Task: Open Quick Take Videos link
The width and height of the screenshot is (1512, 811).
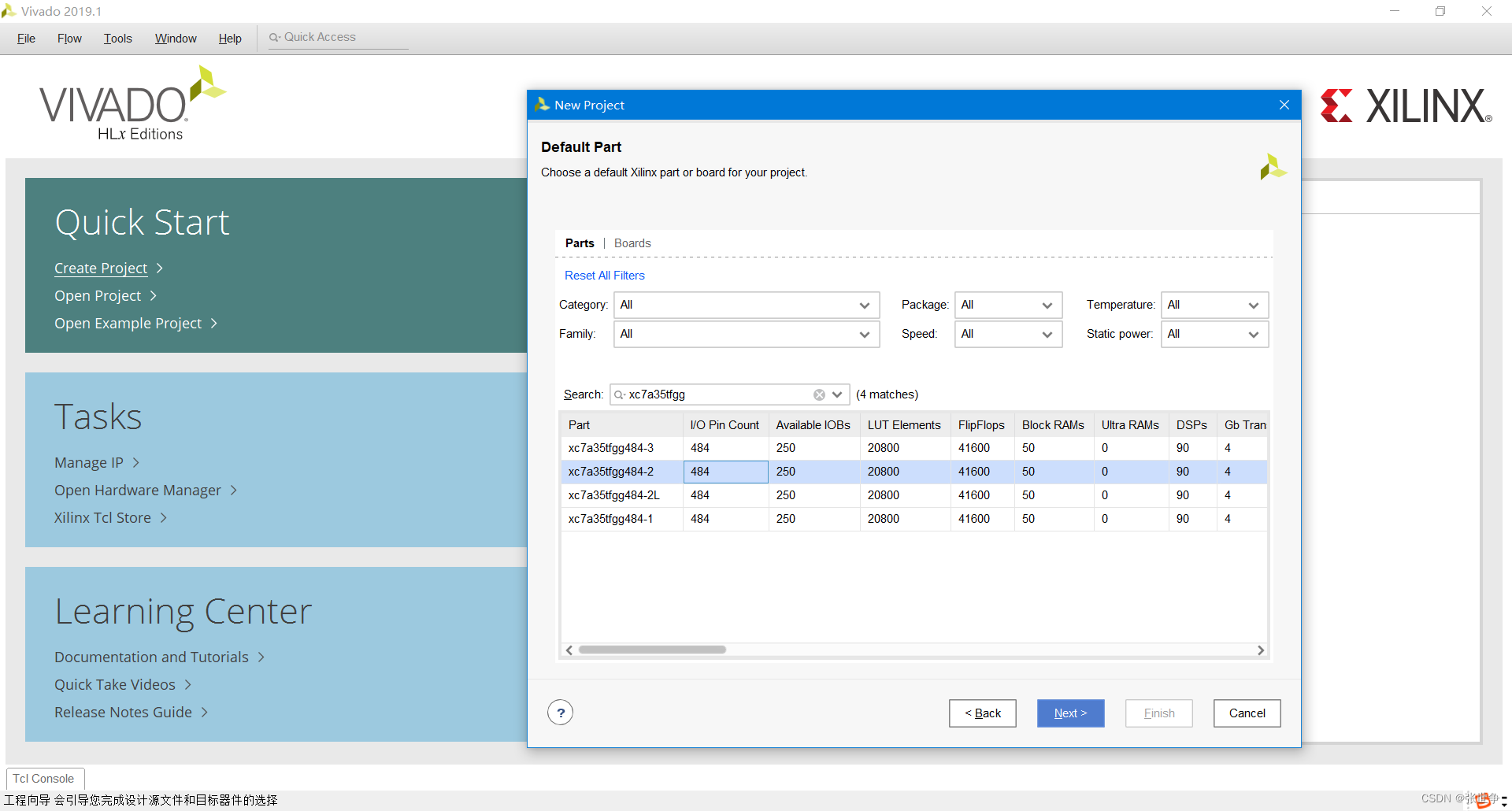Action: (115, 685)
